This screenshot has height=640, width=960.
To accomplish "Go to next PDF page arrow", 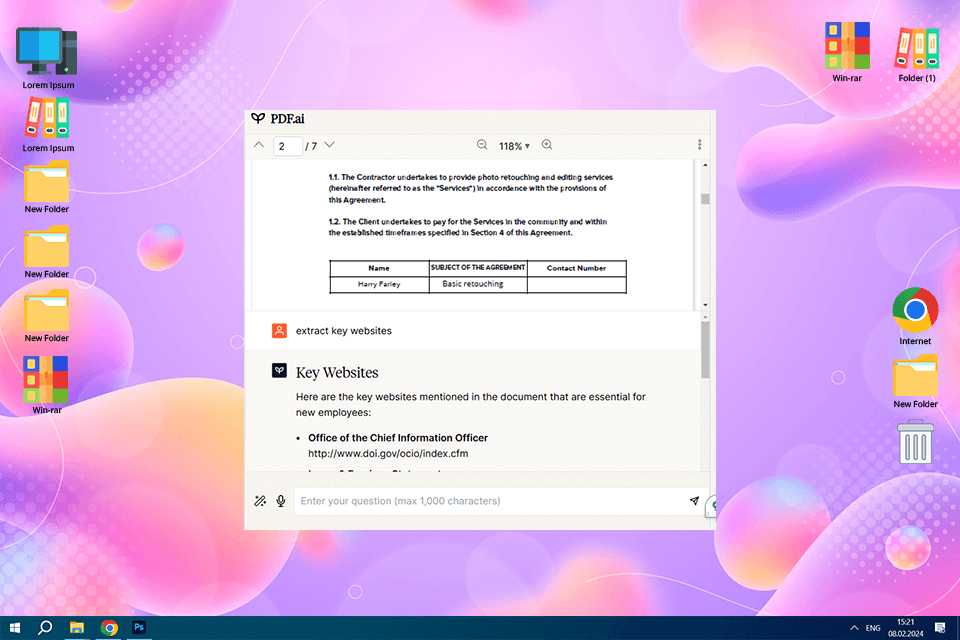I will [x=329, y=145].
